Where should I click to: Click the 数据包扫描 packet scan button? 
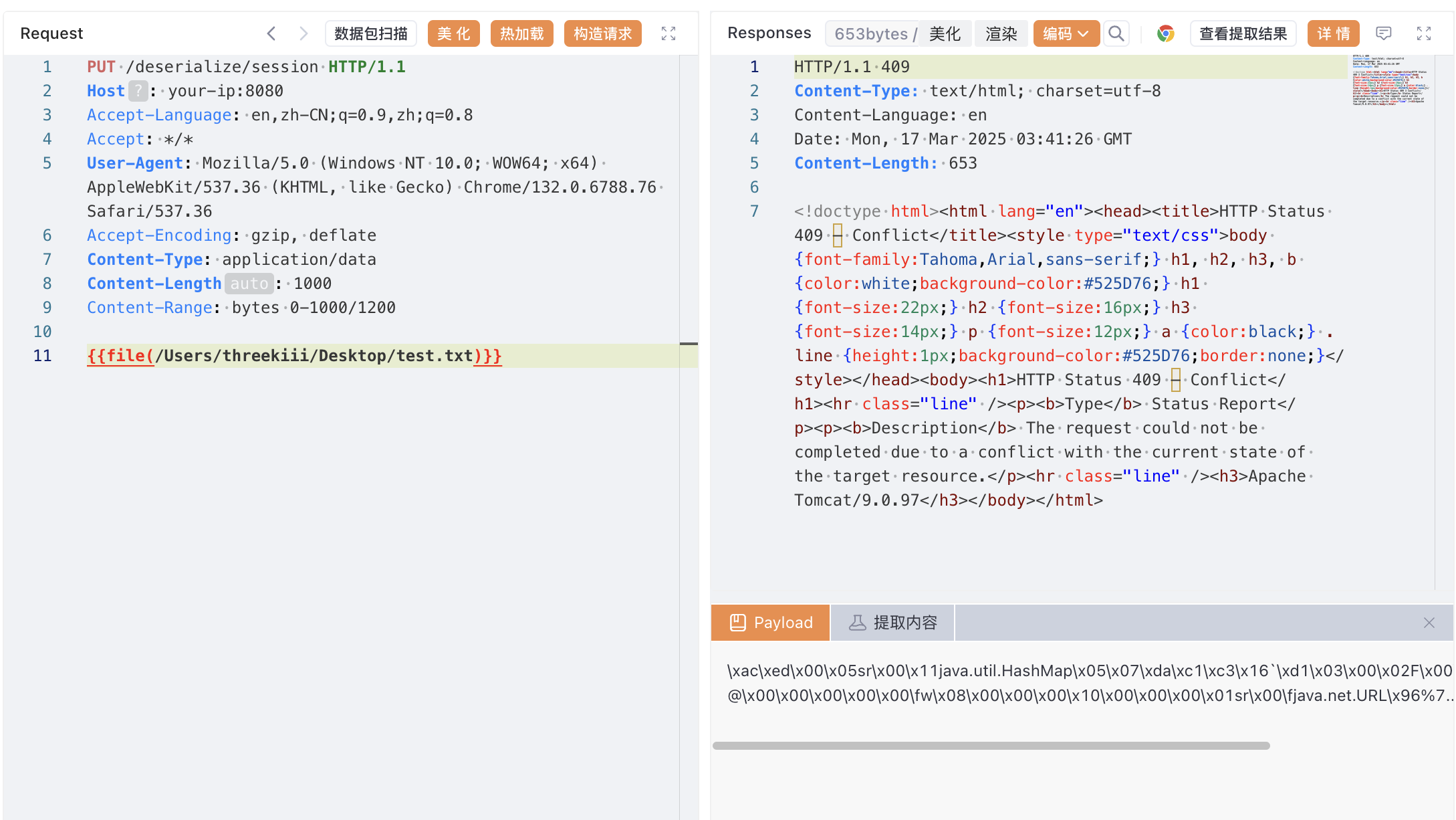point(371,33)
